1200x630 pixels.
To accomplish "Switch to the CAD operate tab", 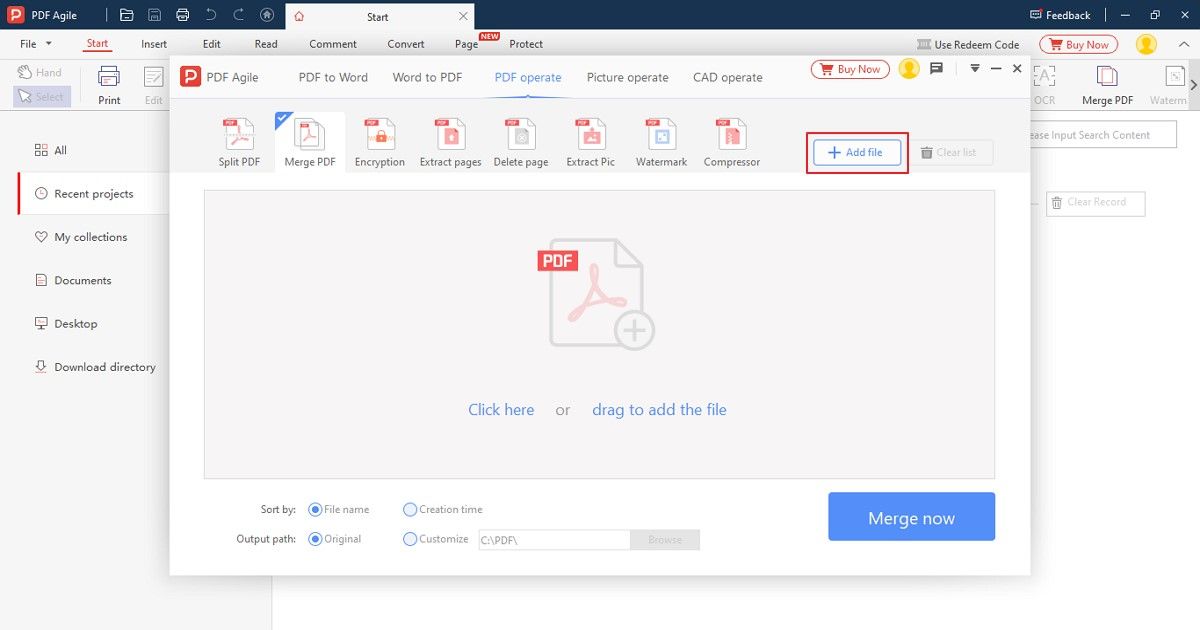I will point(728,77).
